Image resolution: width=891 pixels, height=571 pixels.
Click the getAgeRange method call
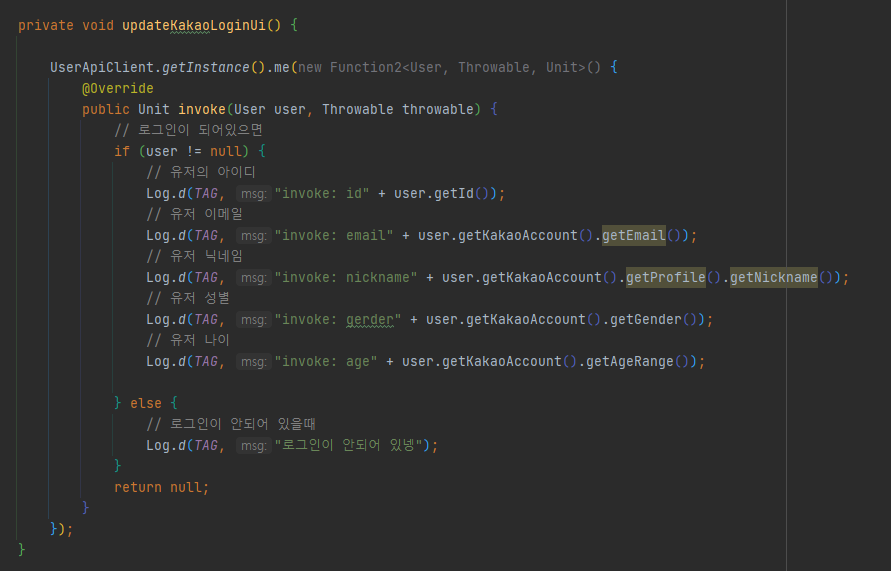click(630, 362)
